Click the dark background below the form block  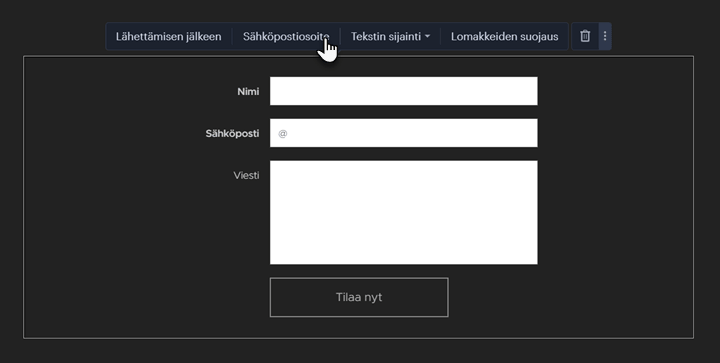click(358, 352)
